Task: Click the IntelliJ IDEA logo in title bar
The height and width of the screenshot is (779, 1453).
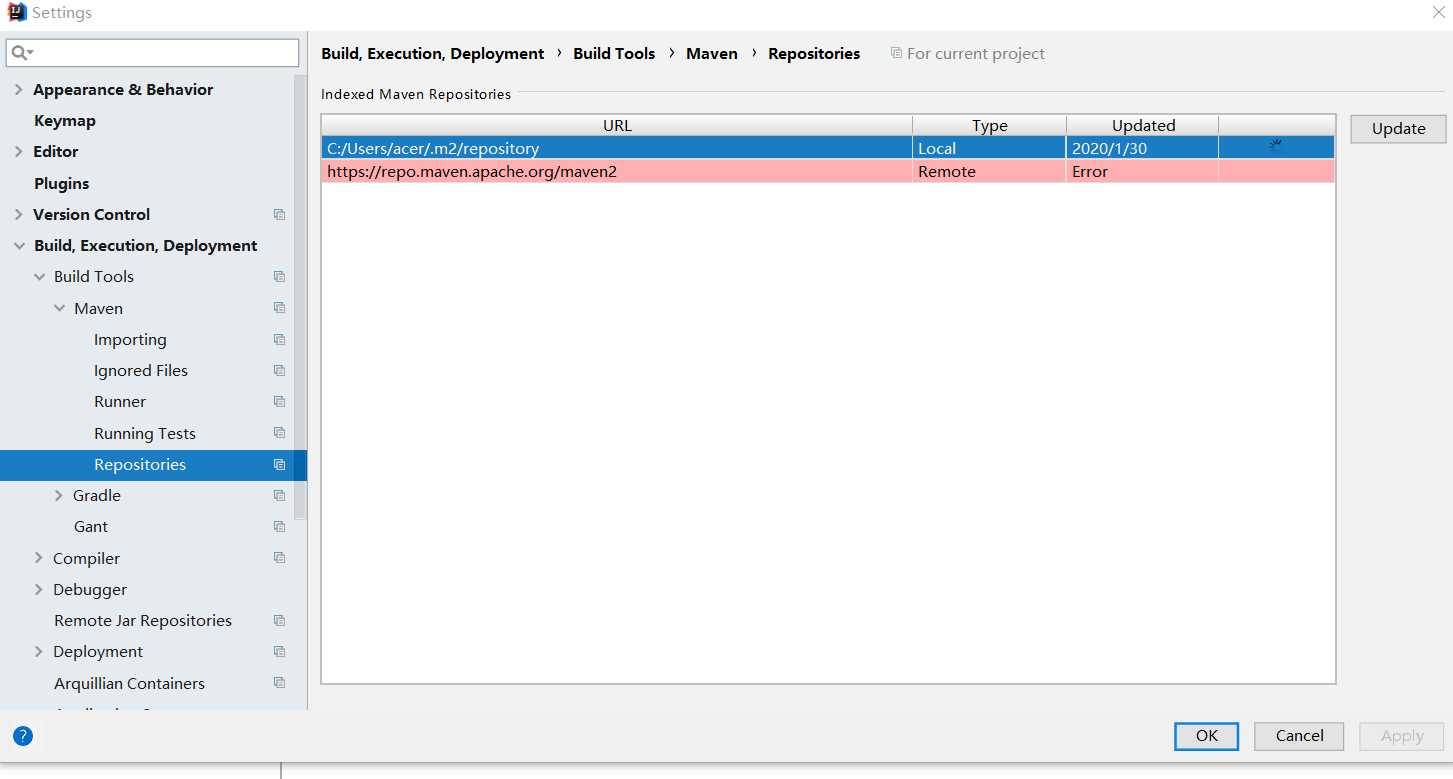Action: 17,13
